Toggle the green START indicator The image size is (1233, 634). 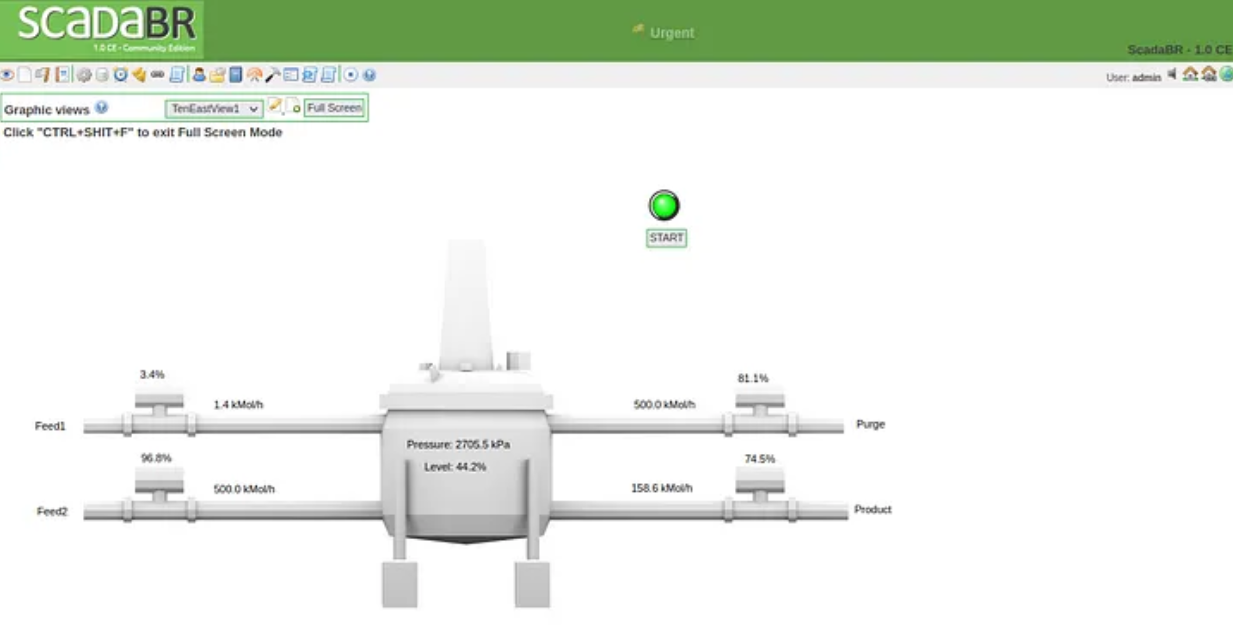pos(664,206)
